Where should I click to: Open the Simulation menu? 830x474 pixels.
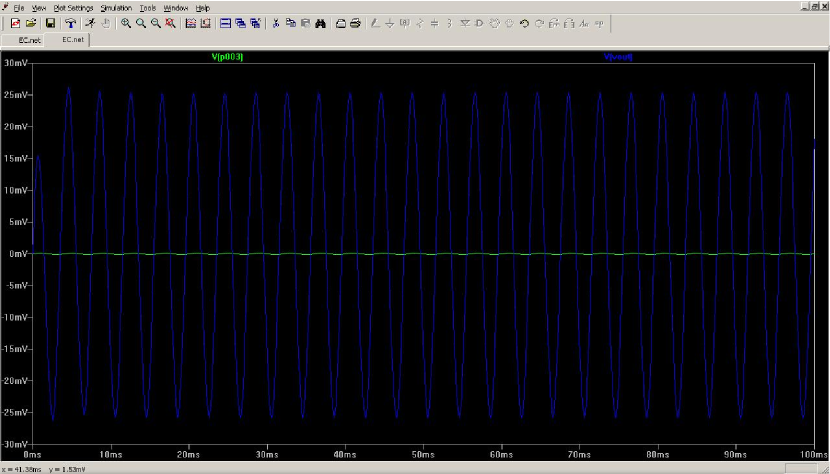116,7
